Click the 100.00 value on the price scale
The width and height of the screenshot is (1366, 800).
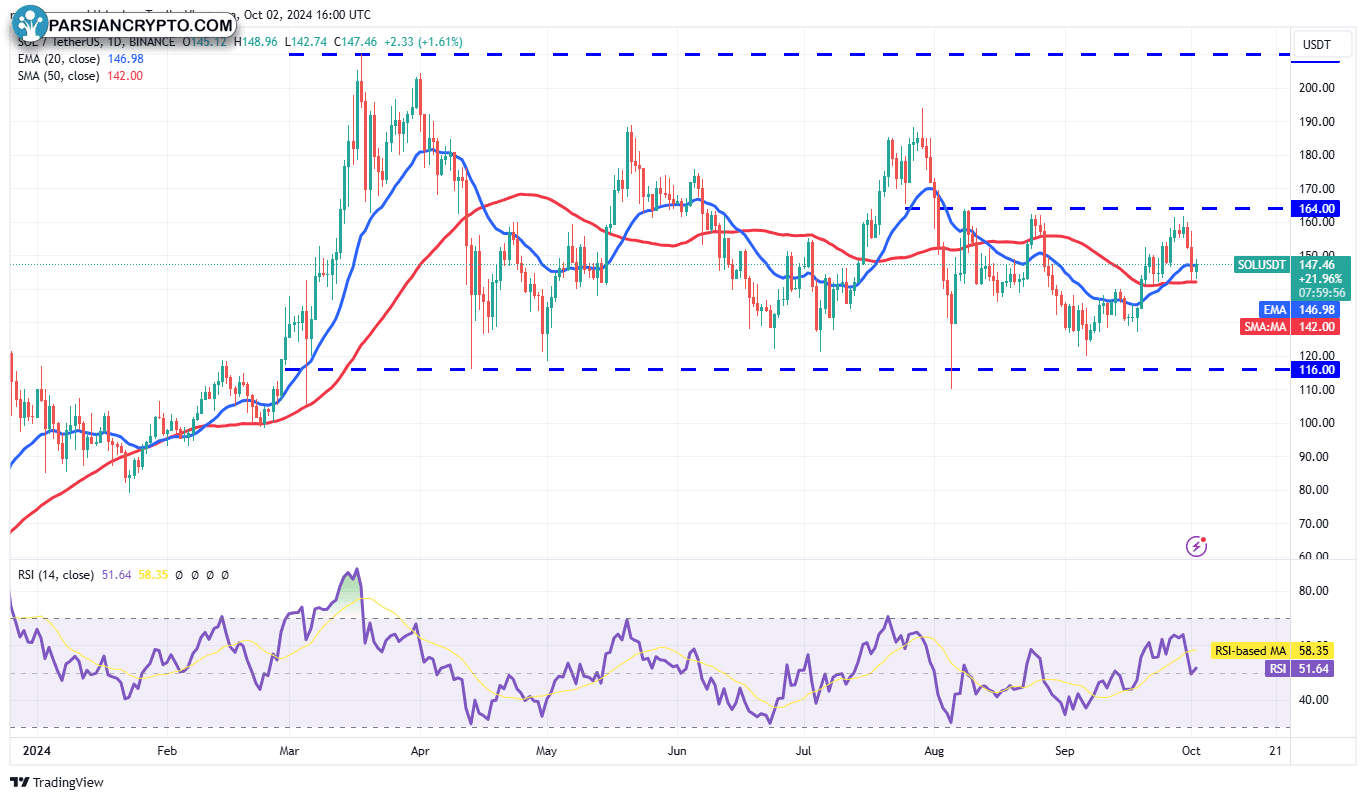coord(1315,423)
